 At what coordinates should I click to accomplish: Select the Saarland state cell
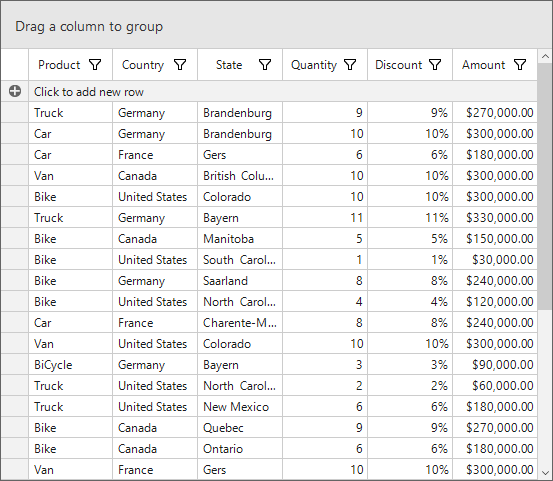240,281
